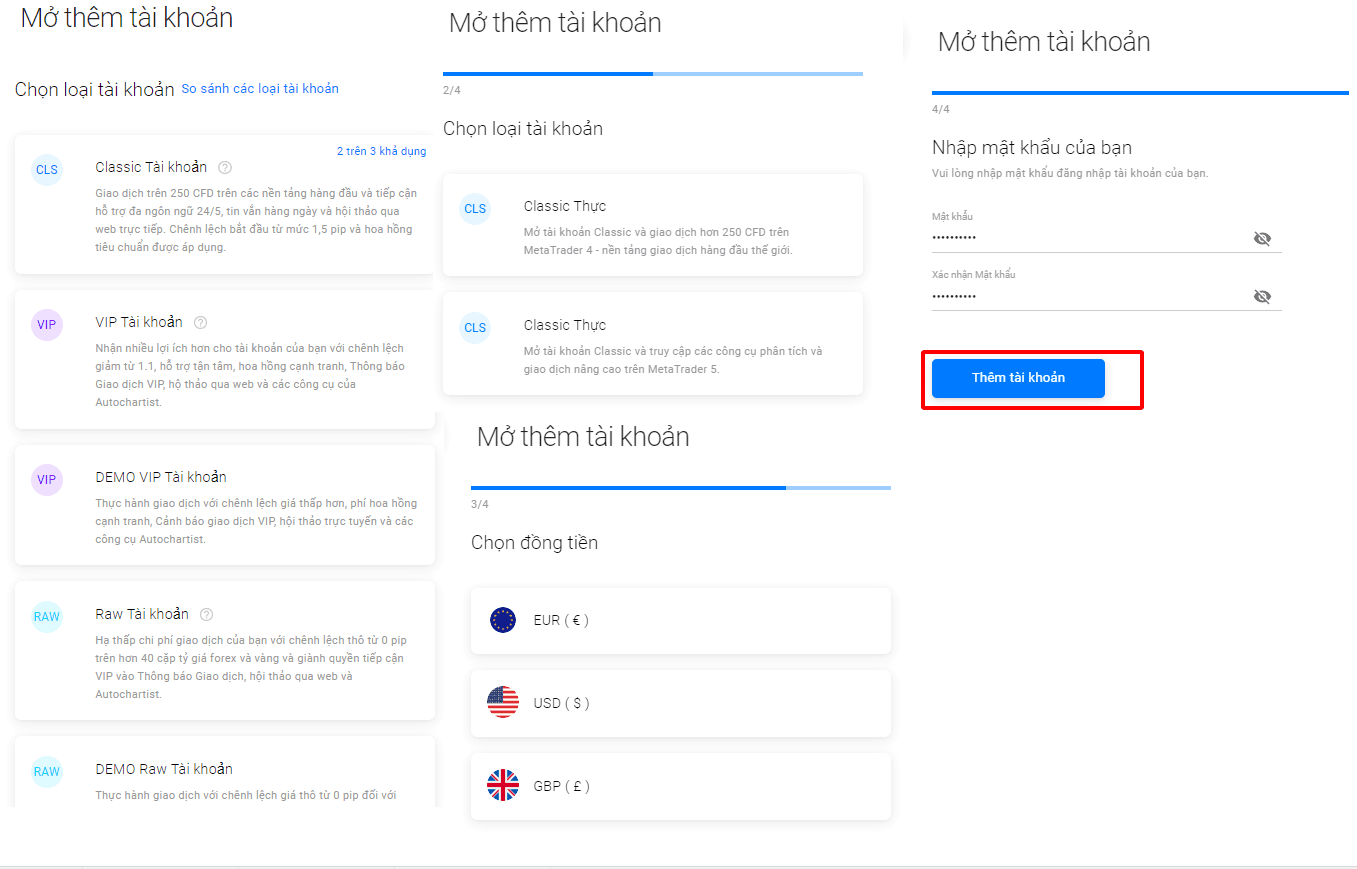Click the Thêm tài khoản button
This screenshot has width=1357, height=869.
[1018, 378]
